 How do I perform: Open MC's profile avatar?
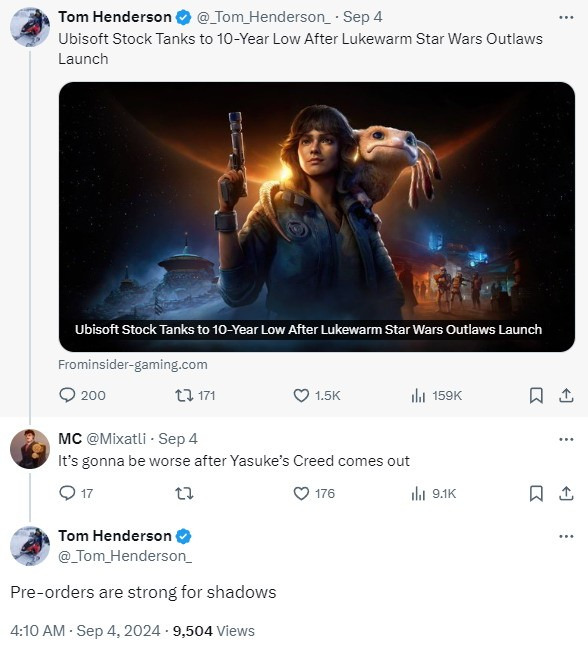tap(30, 449)
